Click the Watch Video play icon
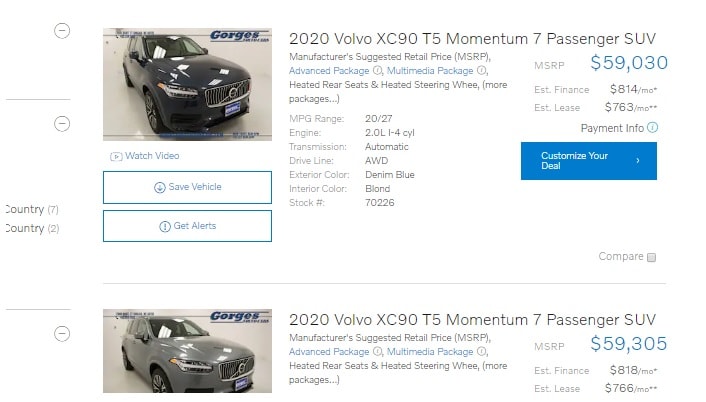The image size is (706, 402). (116, 156)
